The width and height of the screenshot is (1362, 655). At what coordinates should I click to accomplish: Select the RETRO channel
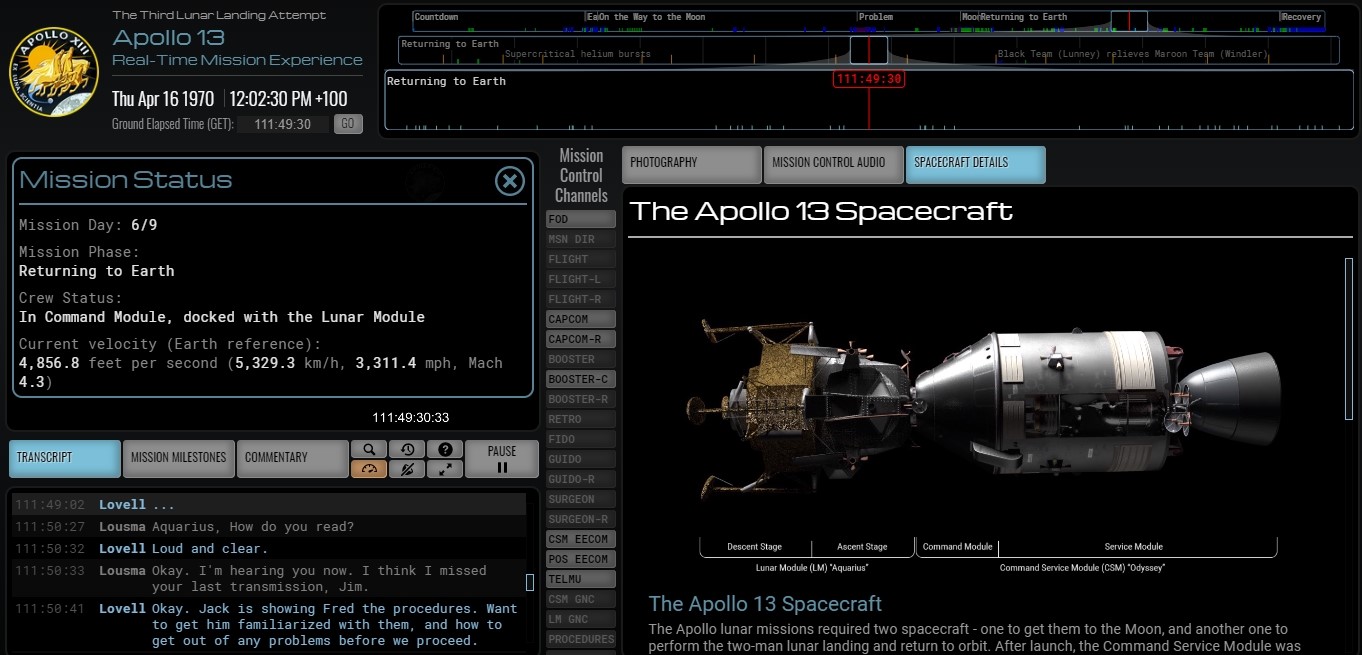[x=581, y=419]
